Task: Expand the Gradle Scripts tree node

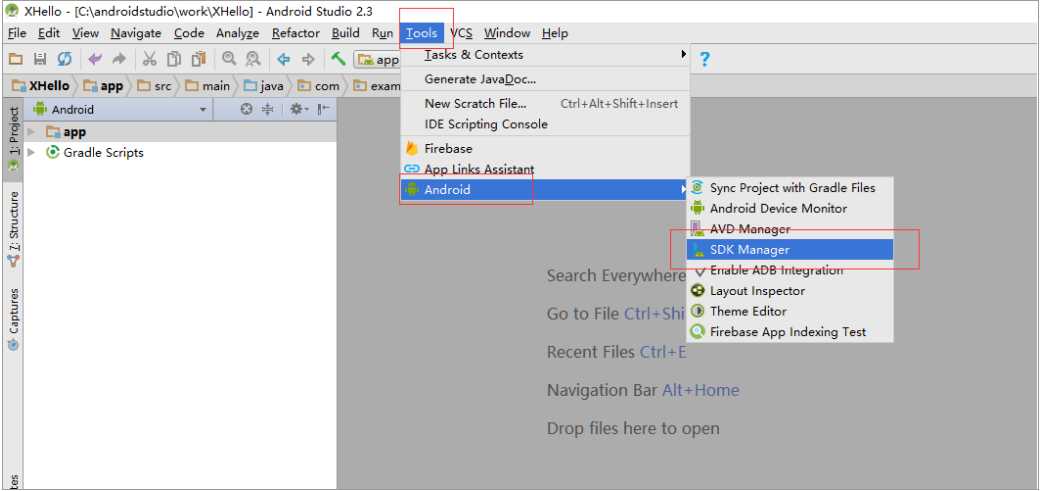Action: click(31, 153)
